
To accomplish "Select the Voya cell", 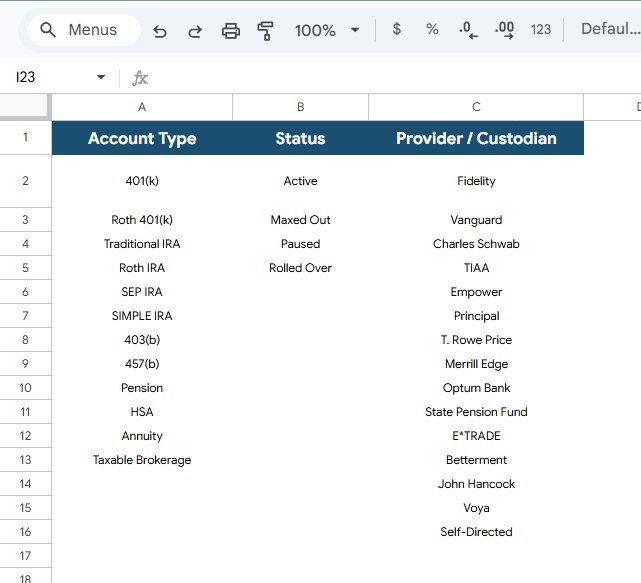I will point(476,508).
